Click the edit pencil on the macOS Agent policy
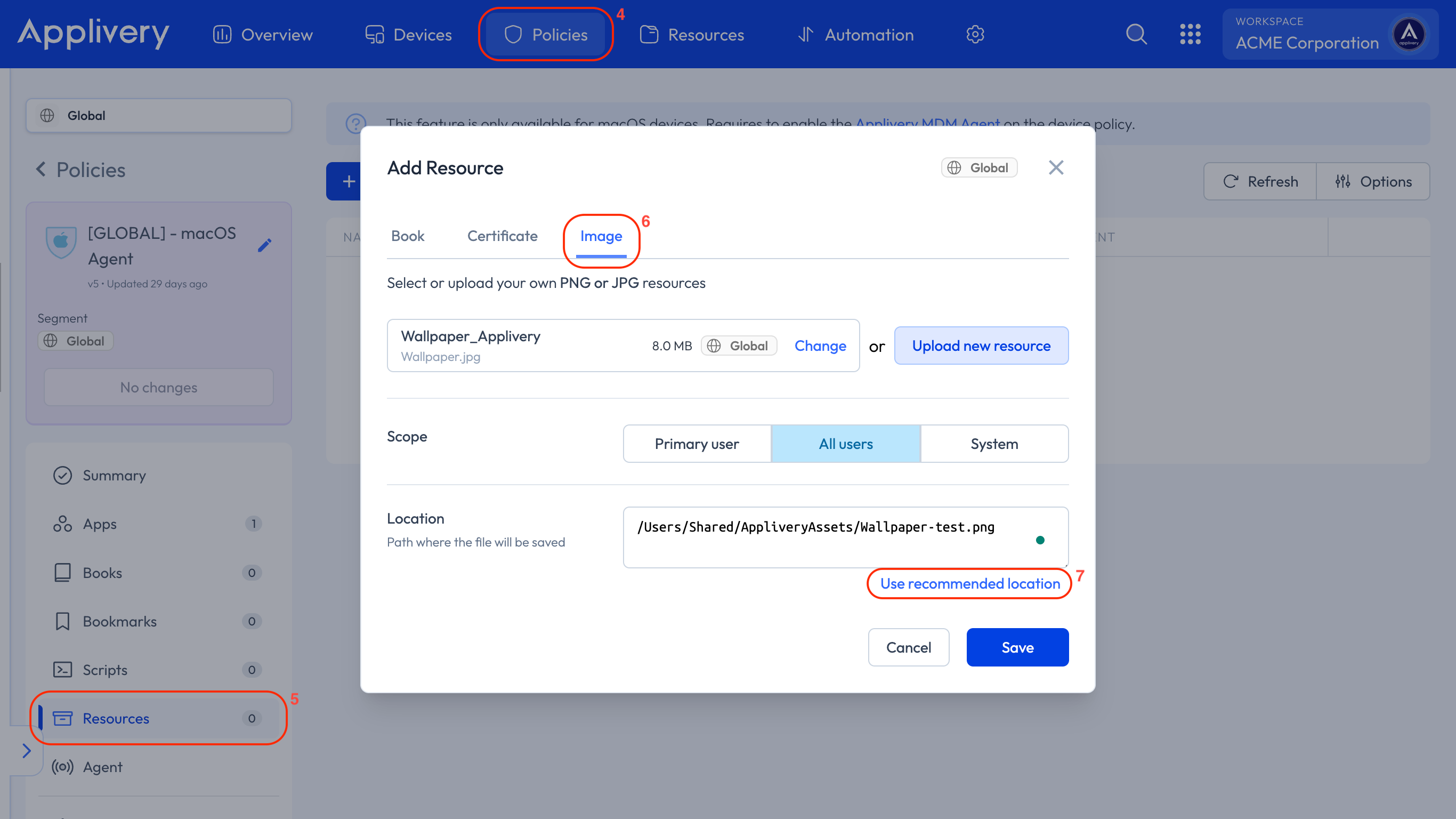 [x=264, y=245]
